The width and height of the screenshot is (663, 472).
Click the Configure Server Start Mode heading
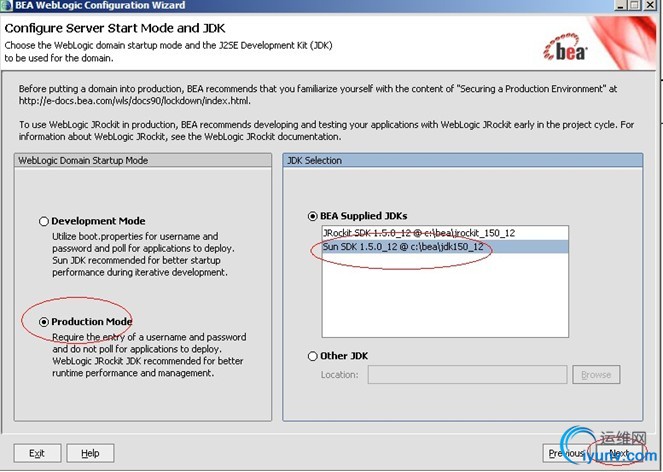(115, 28)
